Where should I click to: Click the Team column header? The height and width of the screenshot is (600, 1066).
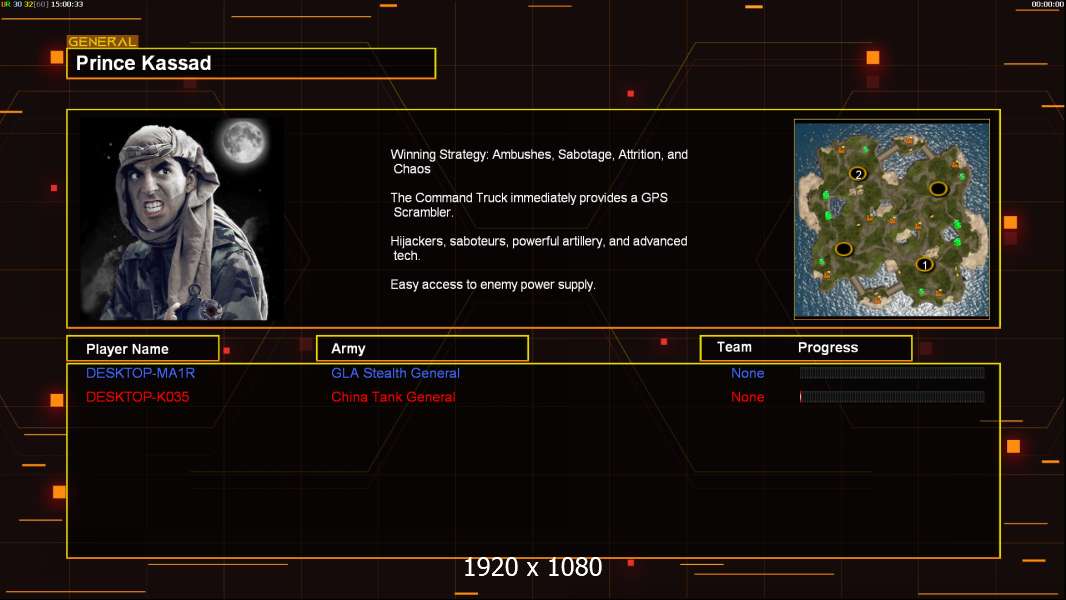click(734, 347)
